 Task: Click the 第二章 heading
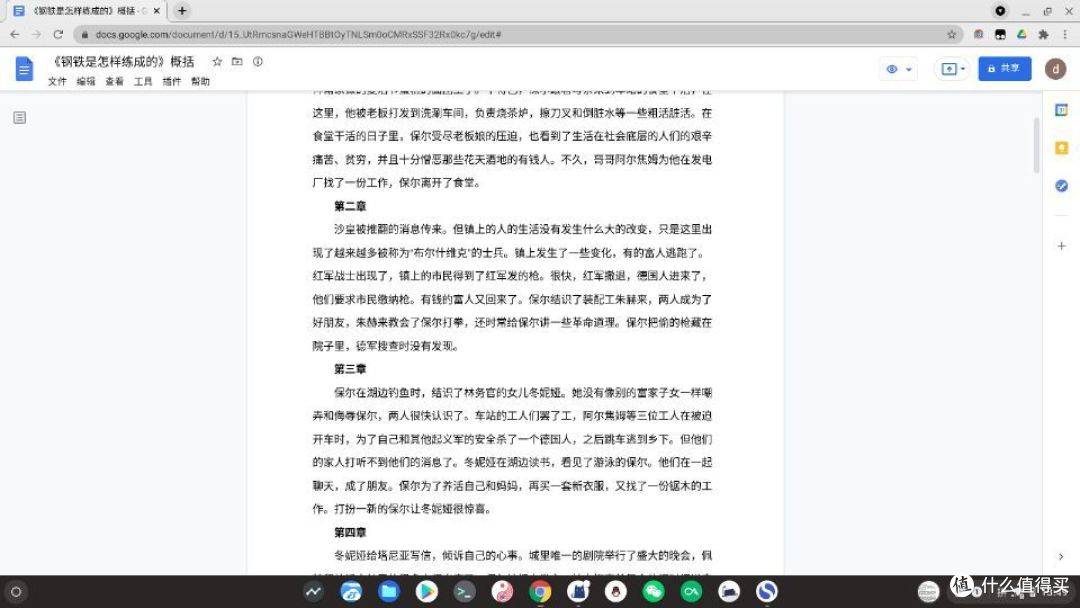point(350,206)
